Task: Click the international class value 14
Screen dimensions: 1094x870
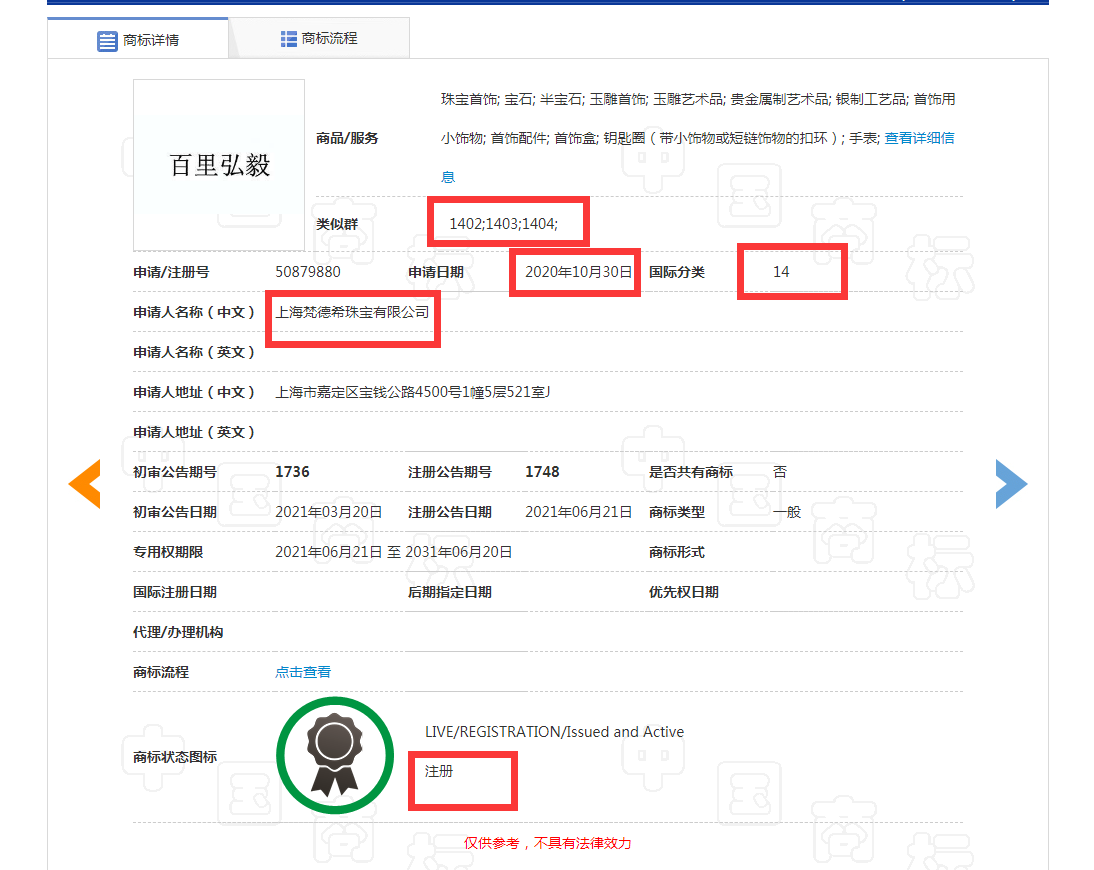Action: click(x=792, y=271)
